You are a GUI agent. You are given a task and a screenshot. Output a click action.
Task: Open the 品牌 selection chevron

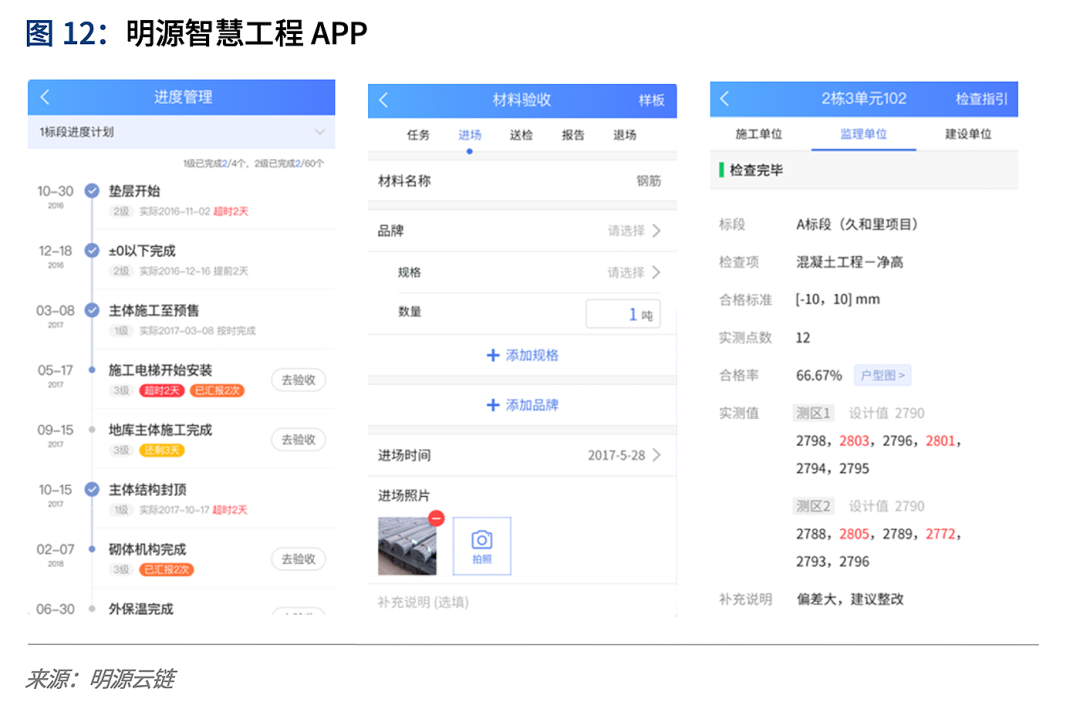pos(656,231)
